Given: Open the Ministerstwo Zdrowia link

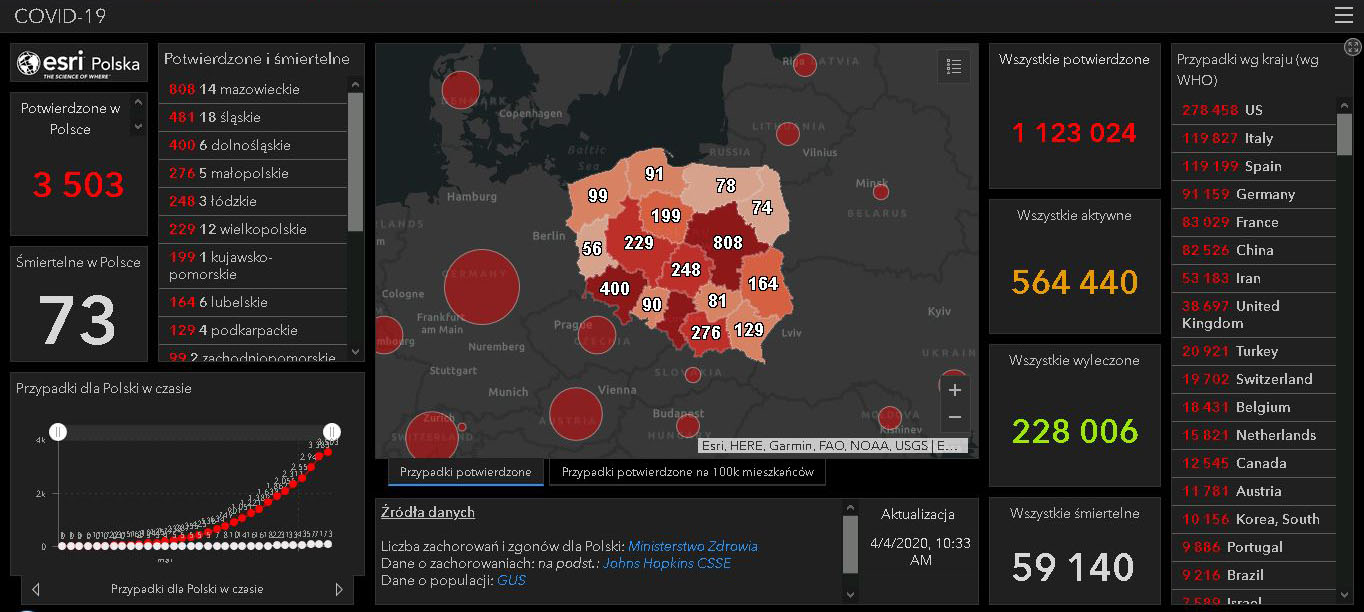Looking at the screenshot, I should pyautogui.click(x=692, y=546).
